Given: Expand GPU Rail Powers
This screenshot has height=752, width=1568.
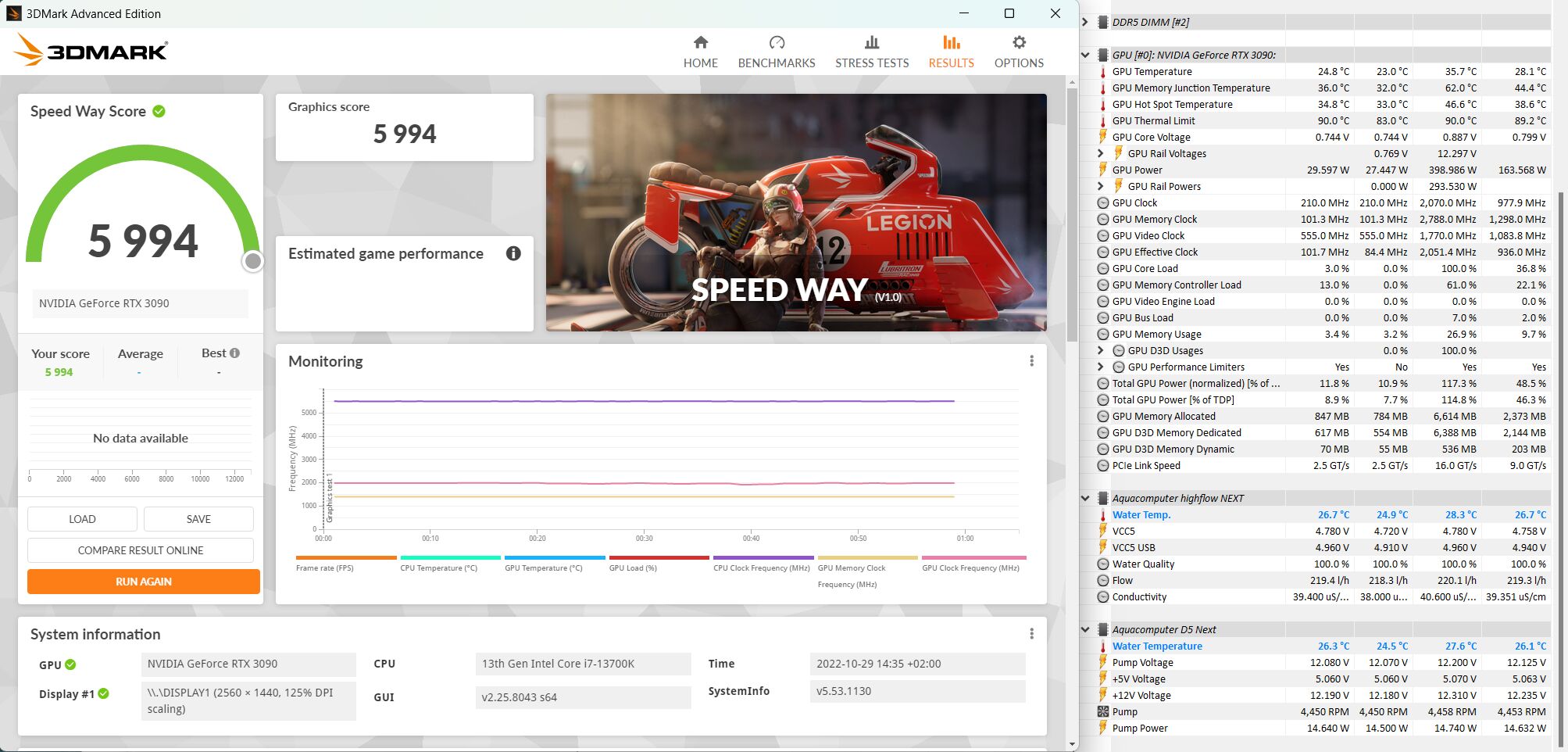Looking at the screenshot, I should [1101, 186].
